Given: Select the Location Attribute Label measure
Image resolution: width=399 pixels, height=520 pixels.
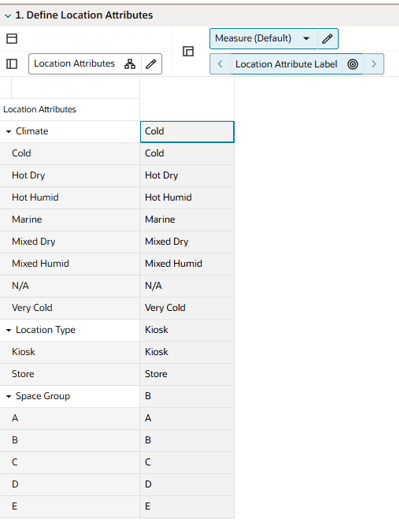Looking at the screenshot, I should tap(286, 64).
